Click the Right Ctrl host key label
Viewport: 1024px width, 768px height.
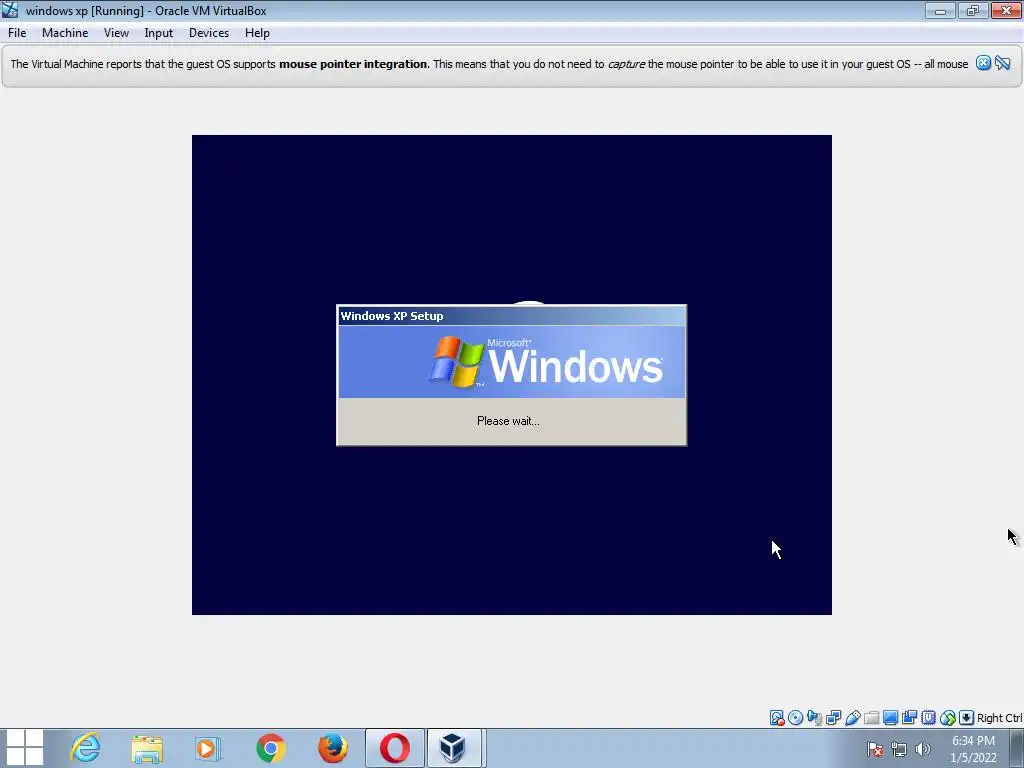pos(1000,718)
